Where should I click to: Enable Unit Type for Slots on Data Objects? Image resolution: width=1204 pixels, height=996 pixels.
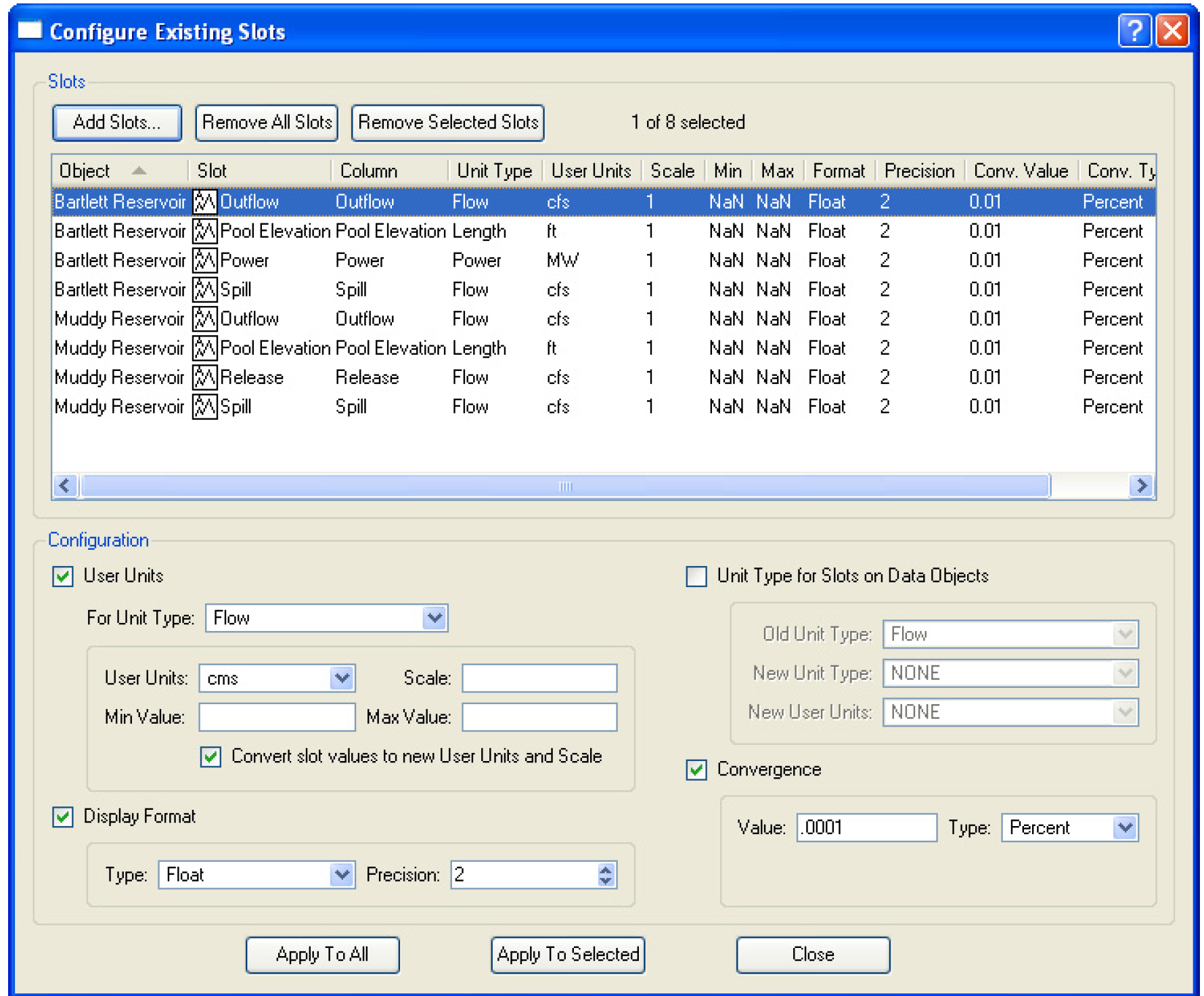tap(696, 577)
